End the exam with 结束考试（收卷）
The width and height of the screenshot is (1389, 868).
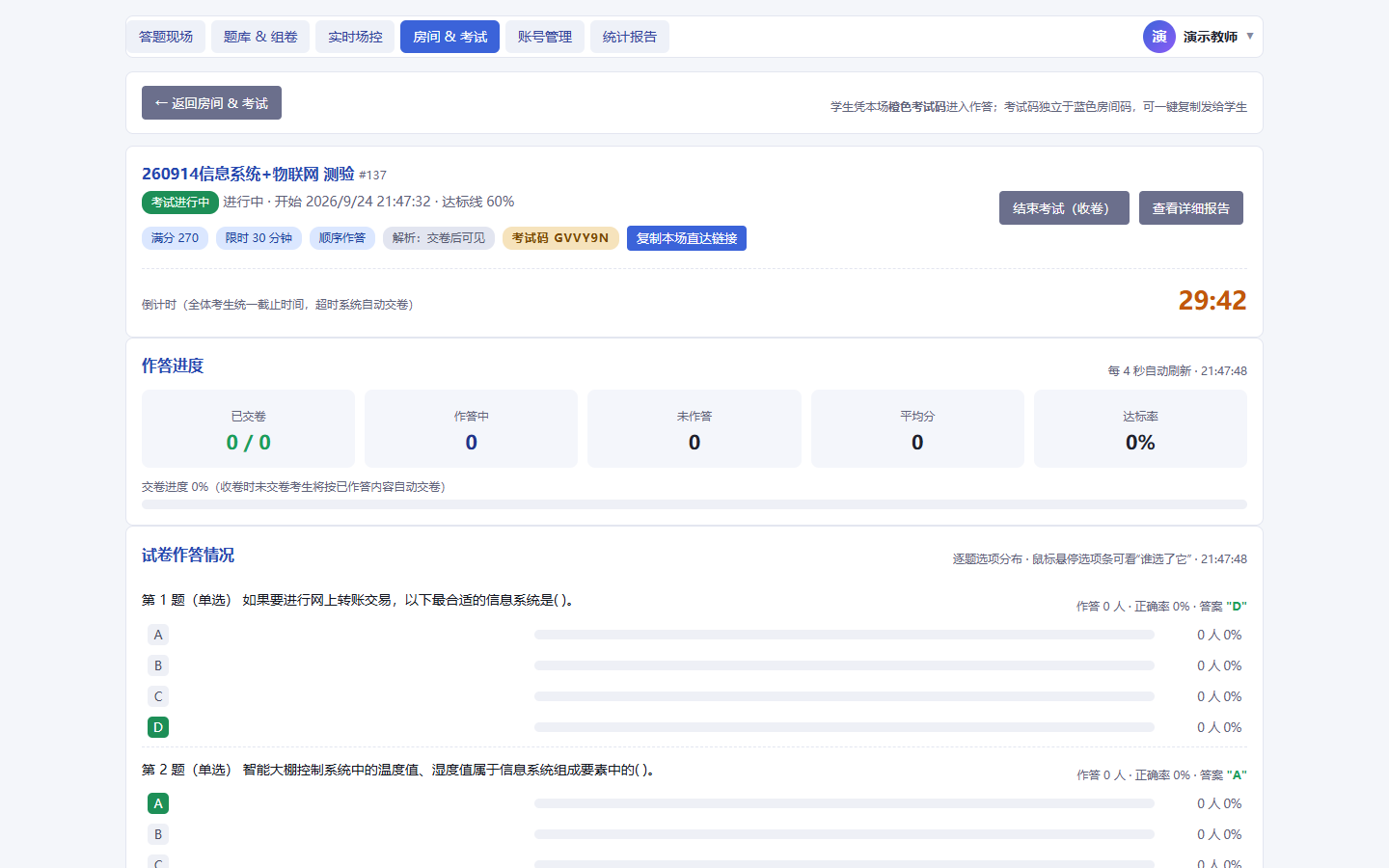tap(1064, 208)
